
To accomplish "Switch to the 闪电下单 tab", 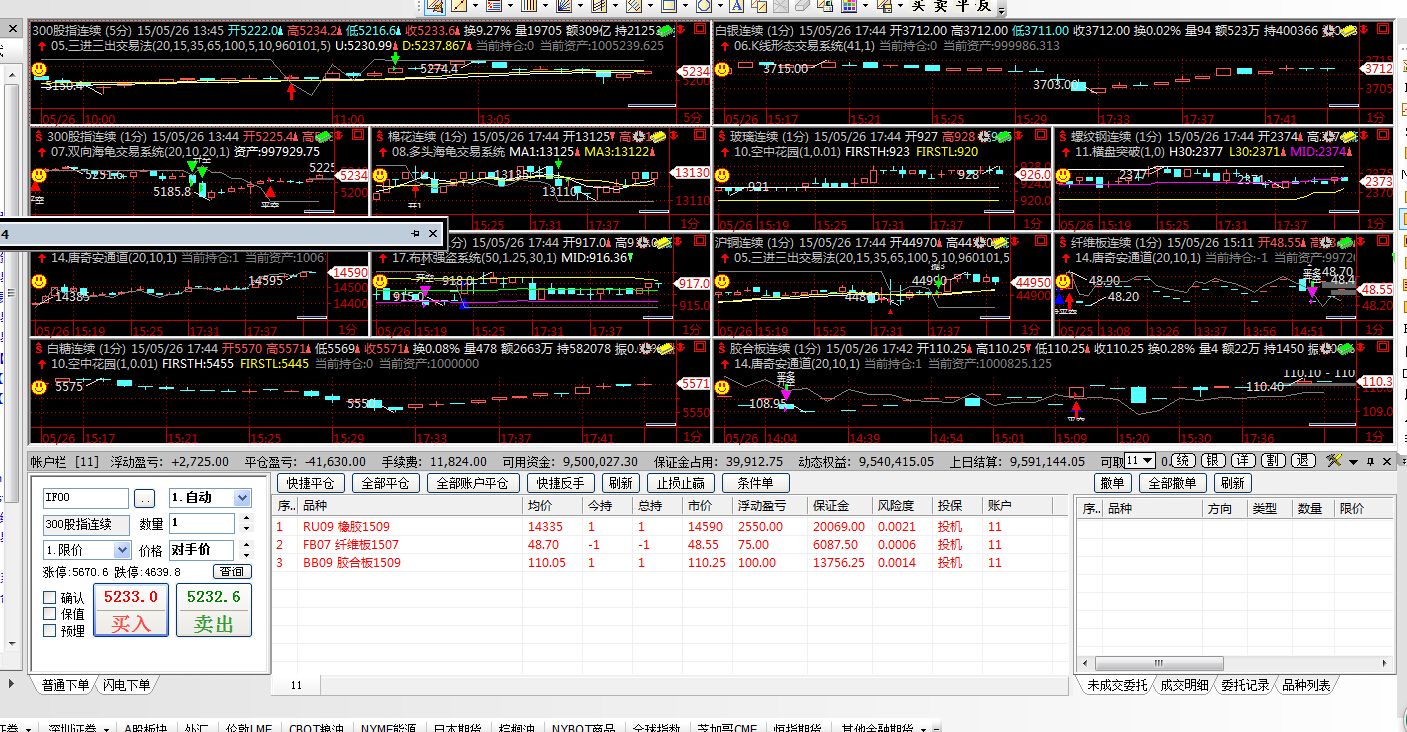I will [x=127, y=685].
